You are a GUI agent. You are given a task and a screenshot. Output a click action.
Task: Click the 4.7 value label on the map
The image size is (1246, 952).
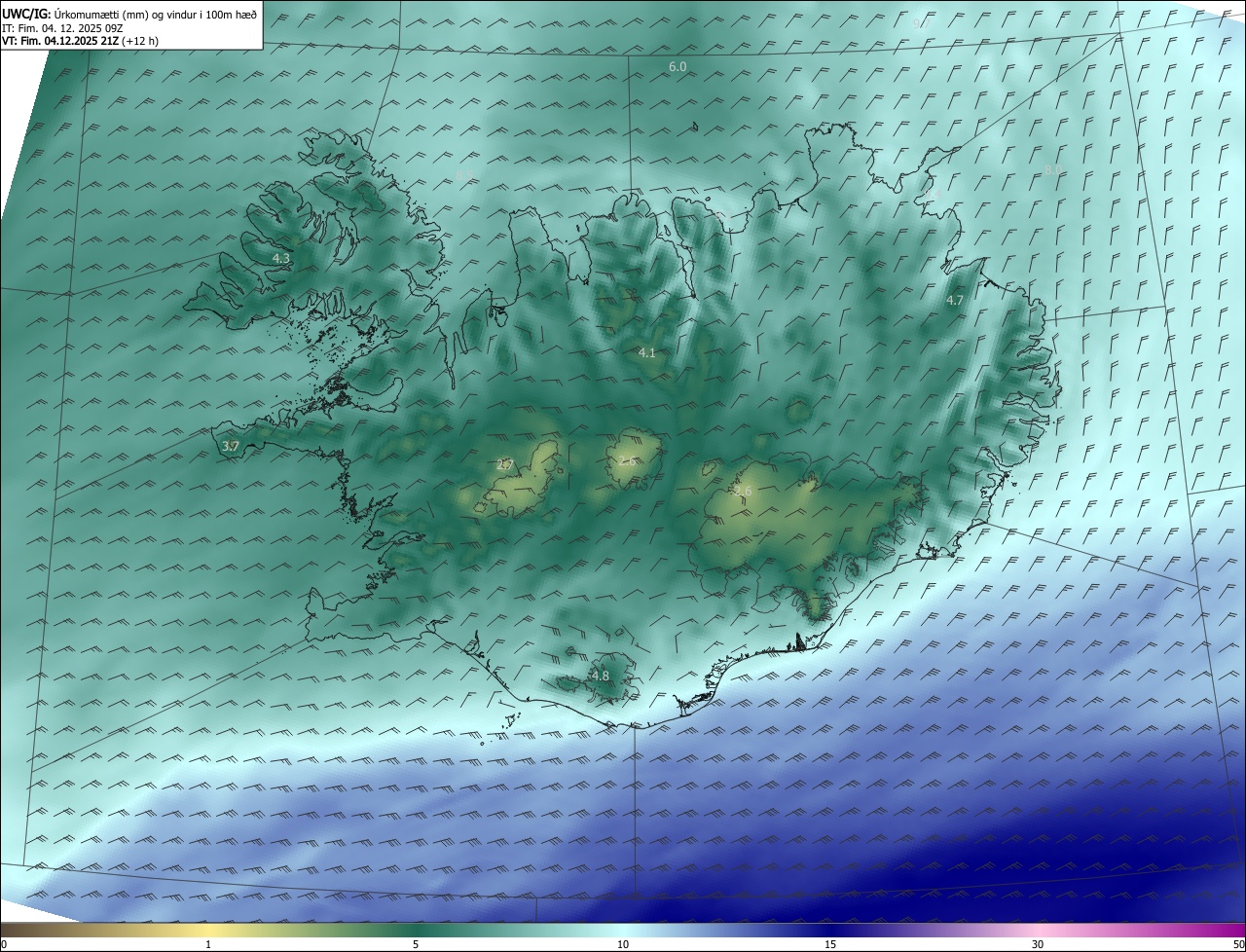click(955, 300)
